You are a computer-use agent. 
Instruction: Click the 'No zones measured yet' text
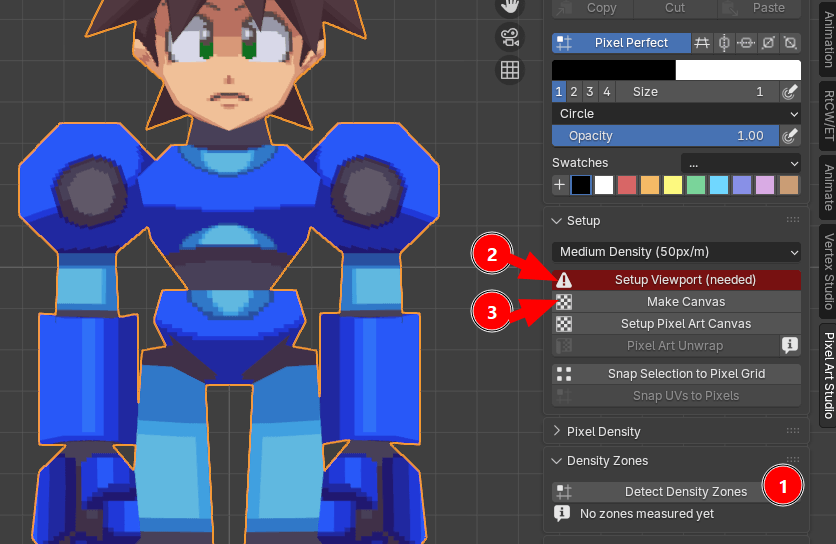coord(647,514)
